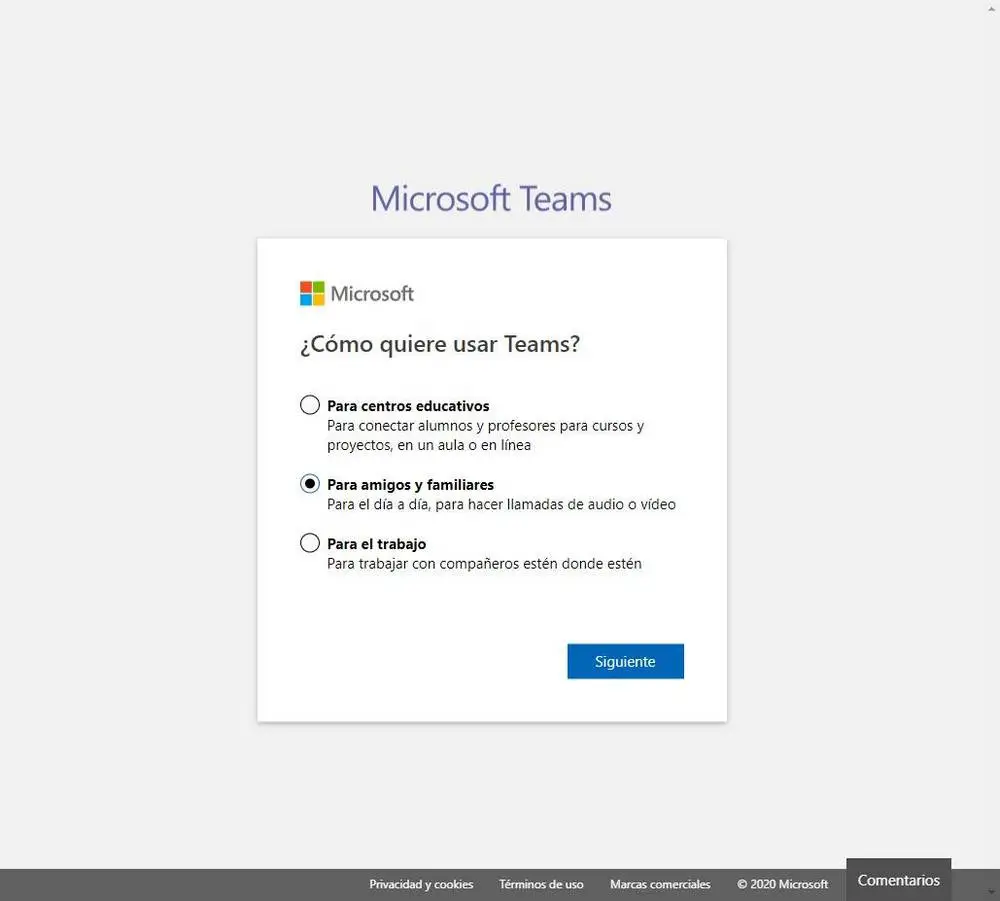The image size is (1000, 901).
Task: Choose the "Para el trabajo" radio option
Action: pos(310,543)
